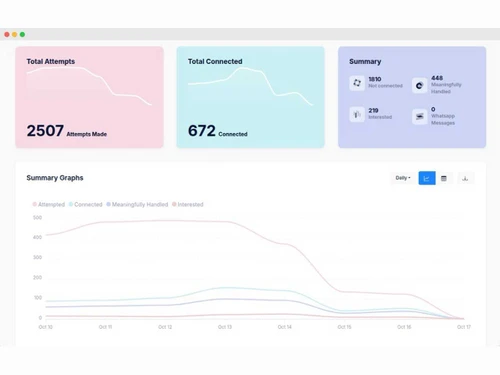Toggle Meaningfully Handled legend series

coord(137,204)
